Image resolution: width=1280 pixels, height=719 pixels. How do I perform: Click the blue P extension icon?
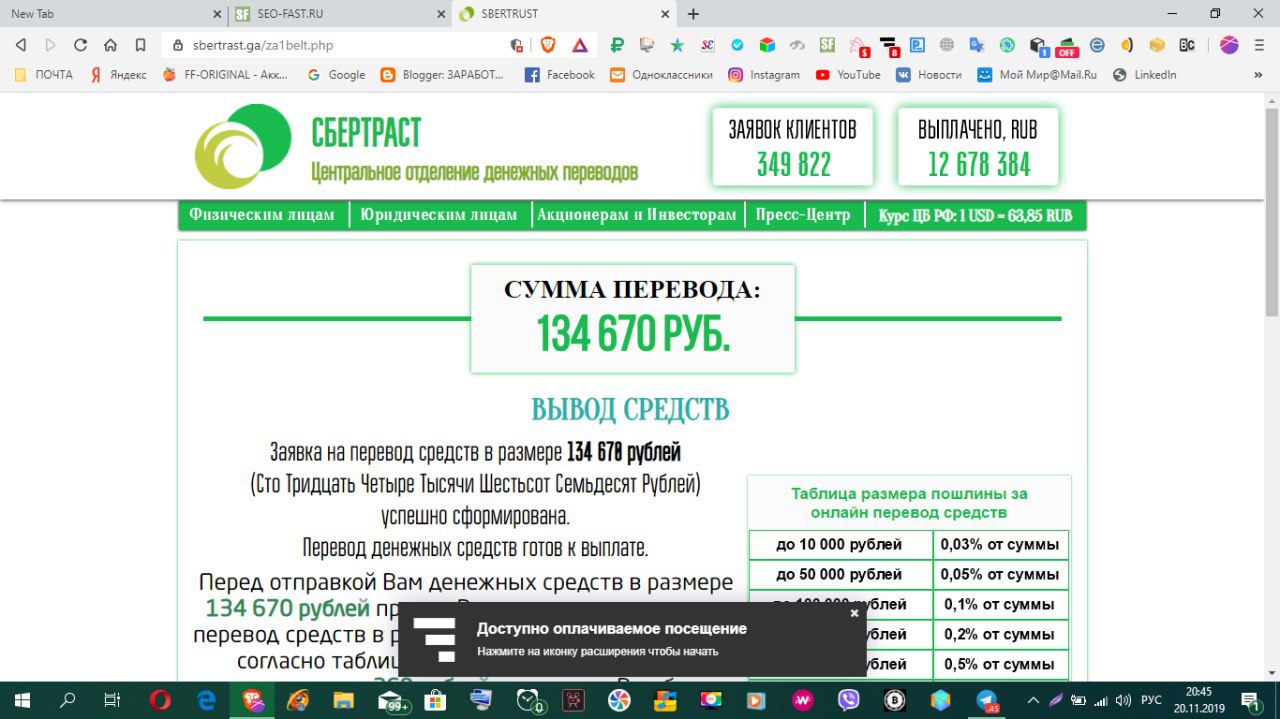click(x=917, y=45)
